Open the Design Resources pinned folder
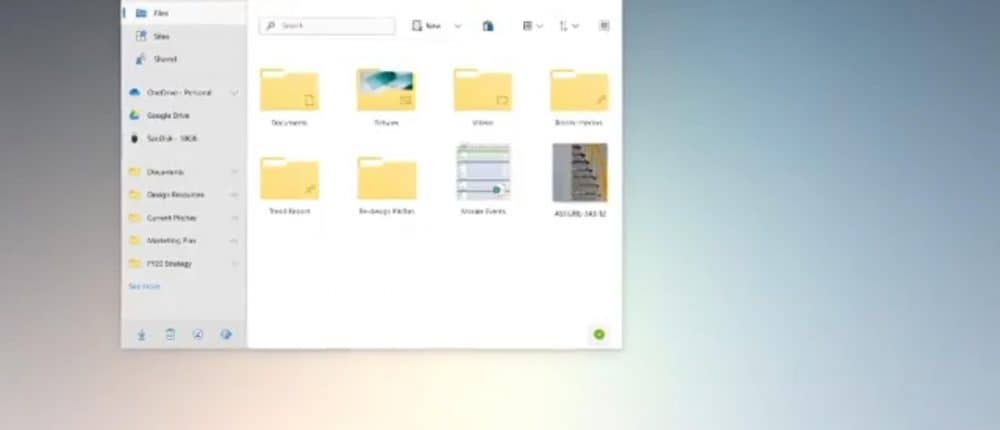1000x430 pixels. pyautogui.click(x=175, y=195)
